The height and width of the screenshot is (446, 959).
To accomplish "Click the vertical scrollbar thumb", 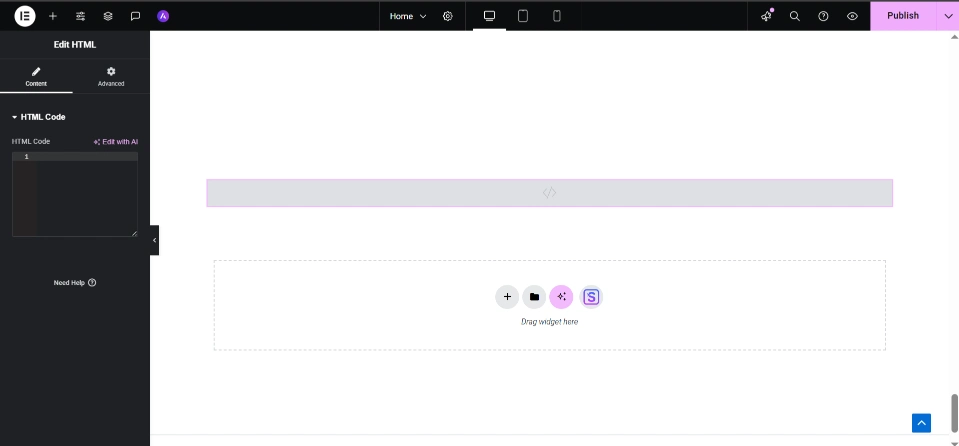I will click(x=954, y=413).
